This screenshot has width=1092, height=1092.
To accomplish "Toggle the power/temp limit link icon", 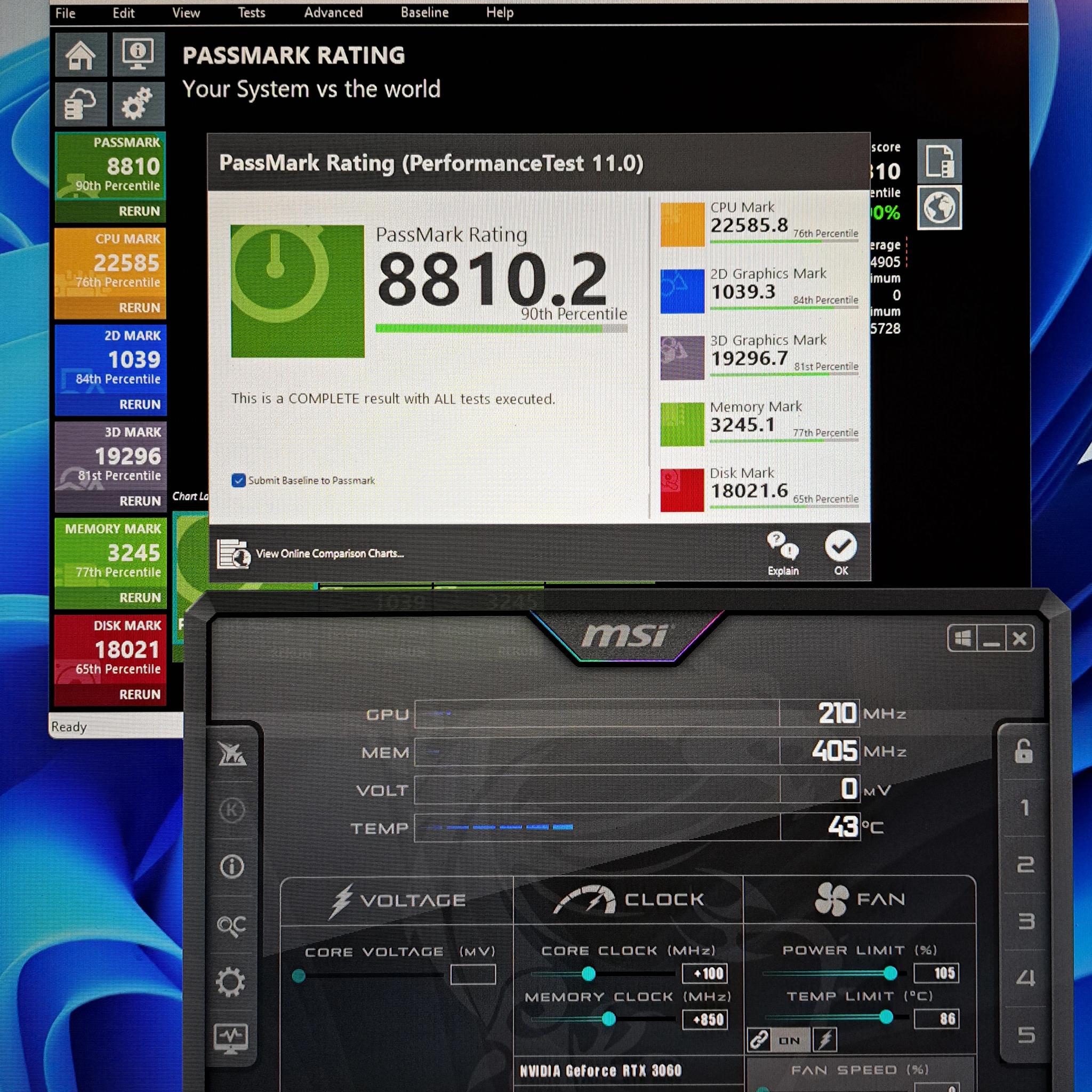I will (x=759, y=1040).
